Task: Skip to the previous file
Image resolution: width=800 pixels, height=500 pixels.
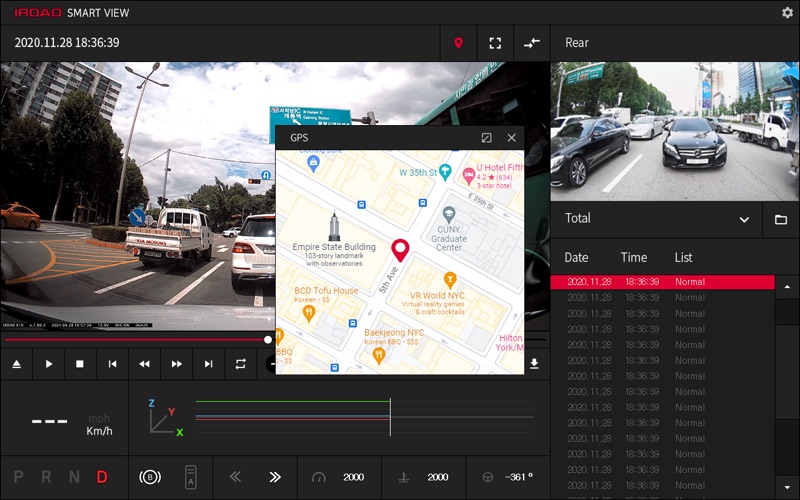Action: point(112,364)
